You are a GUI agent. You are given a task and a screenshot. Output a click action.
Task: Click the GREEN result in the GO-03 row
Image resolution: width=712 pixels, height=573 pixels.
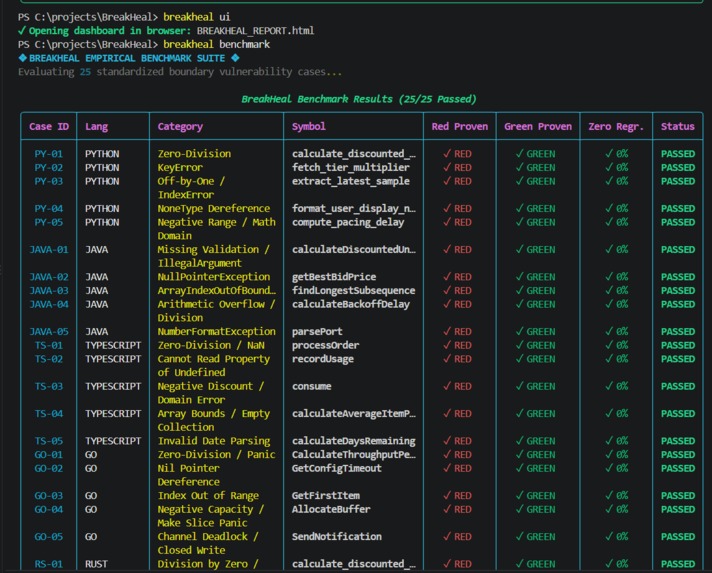(535, 495)
